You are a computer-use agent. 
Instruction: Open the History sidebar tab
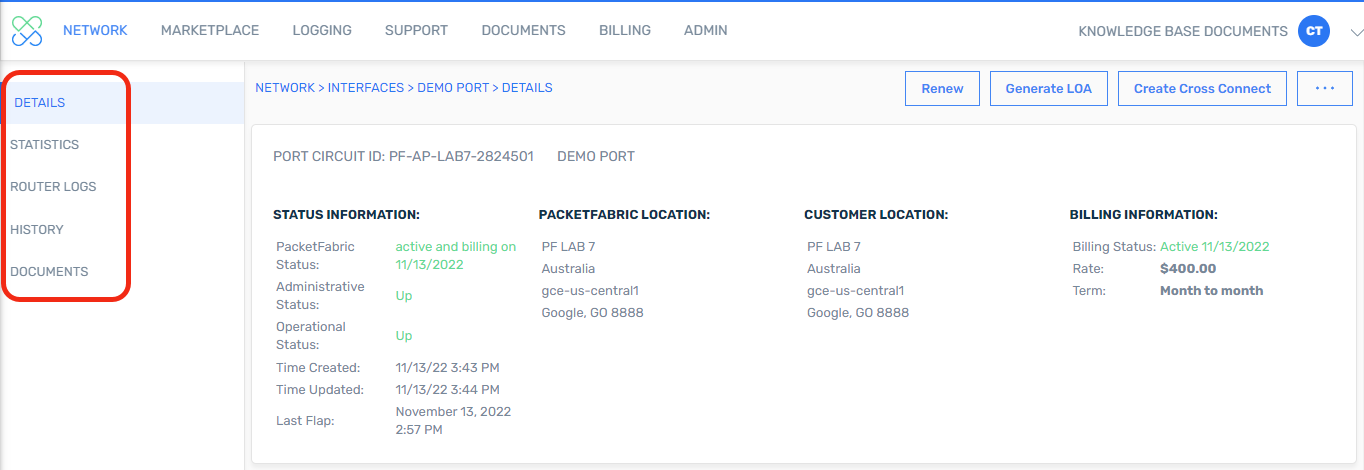pyautogui.click(x=37, y=230)
